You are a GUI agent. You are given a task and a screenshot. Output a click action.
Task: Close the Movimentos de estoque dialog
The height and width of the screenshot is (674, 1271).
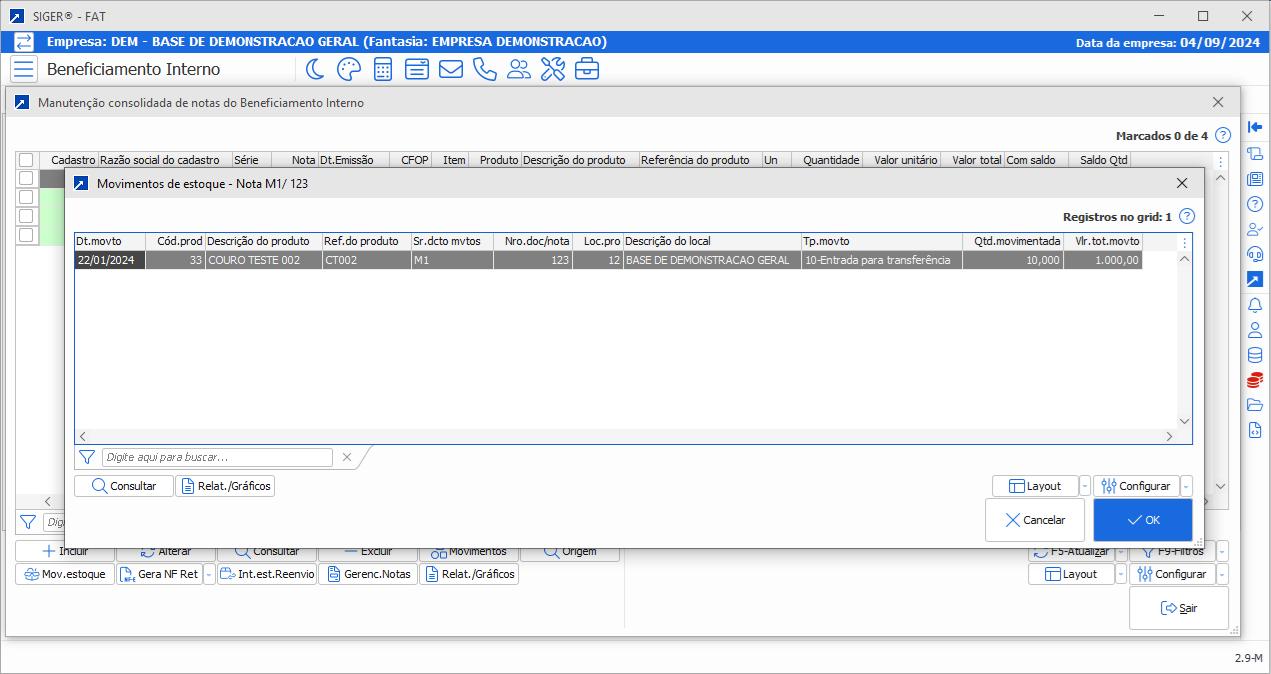1182,183
